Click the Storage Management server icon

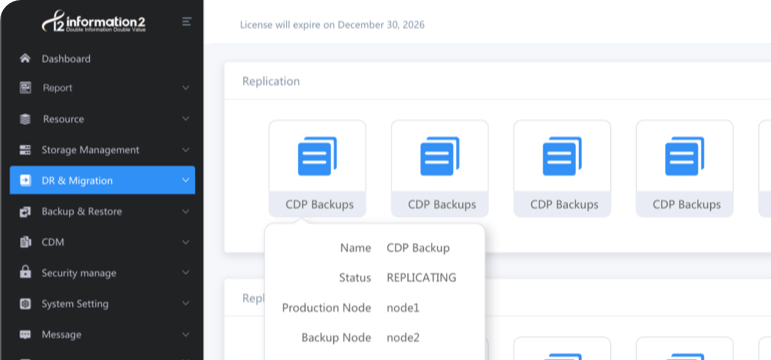pyautogui.click(x=25, y=150)
